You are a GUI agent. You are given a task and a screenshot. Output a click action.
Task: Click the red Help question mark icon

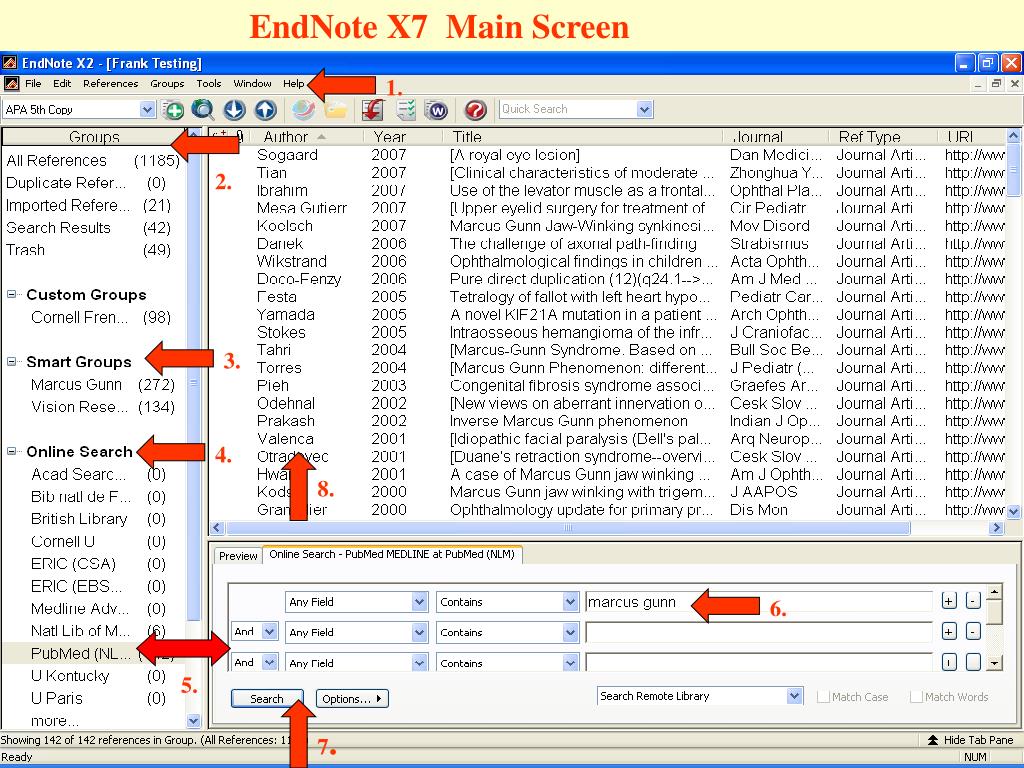(x=475, y=110)
